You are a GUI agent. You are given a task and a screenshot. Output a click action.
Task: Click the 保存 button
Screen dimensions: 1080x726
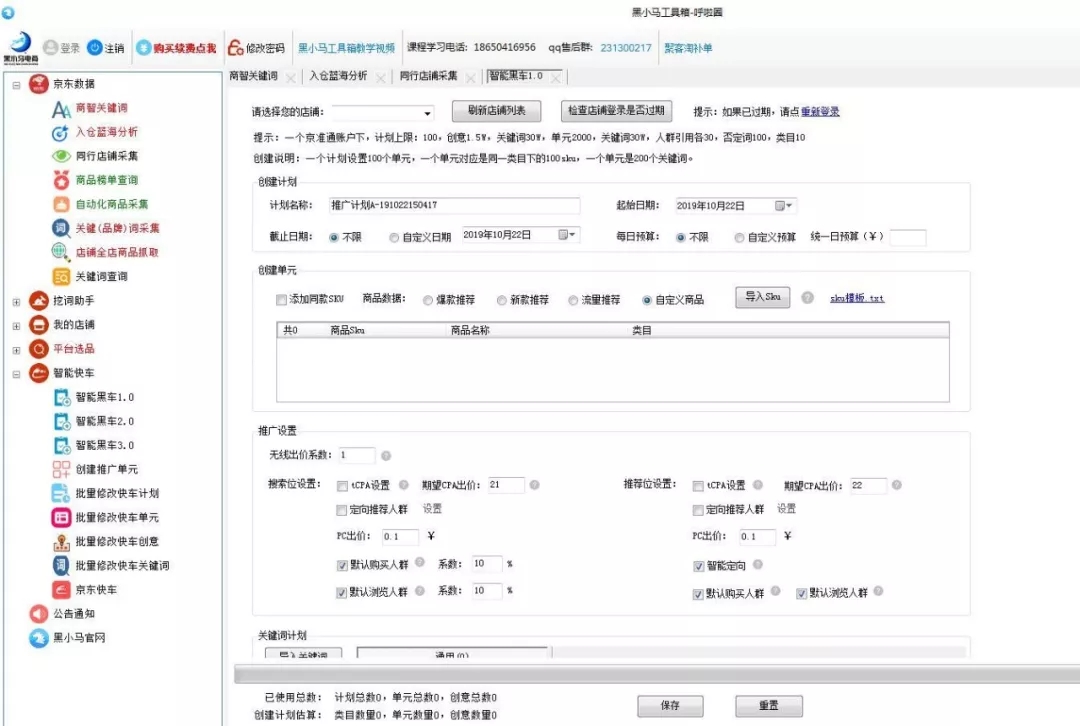click(x=670, y=706)
